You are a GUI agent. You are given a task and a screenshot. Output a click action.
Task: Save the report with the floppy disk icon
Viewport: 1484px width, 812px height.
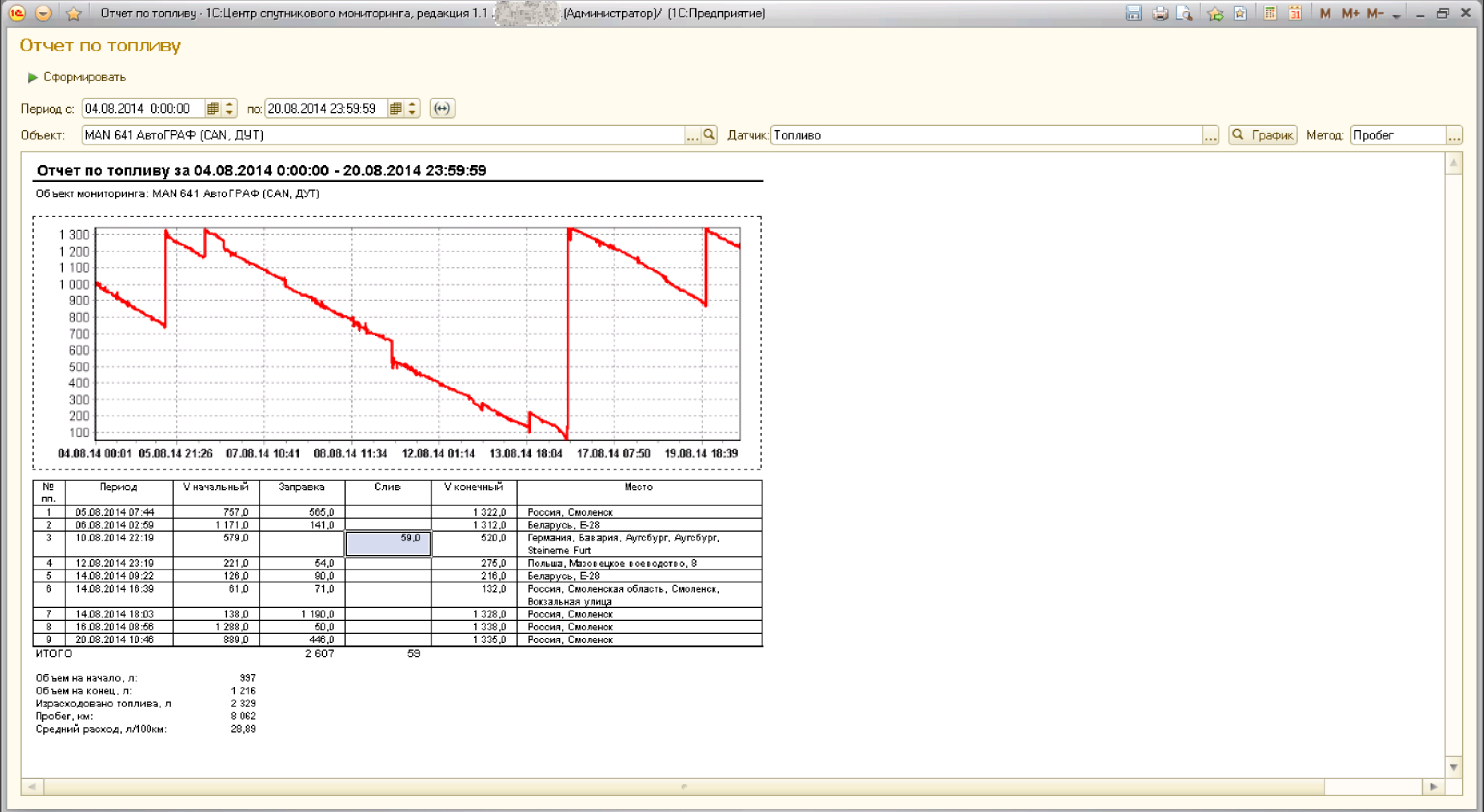pyautogui.click(x=1134, y=13)
